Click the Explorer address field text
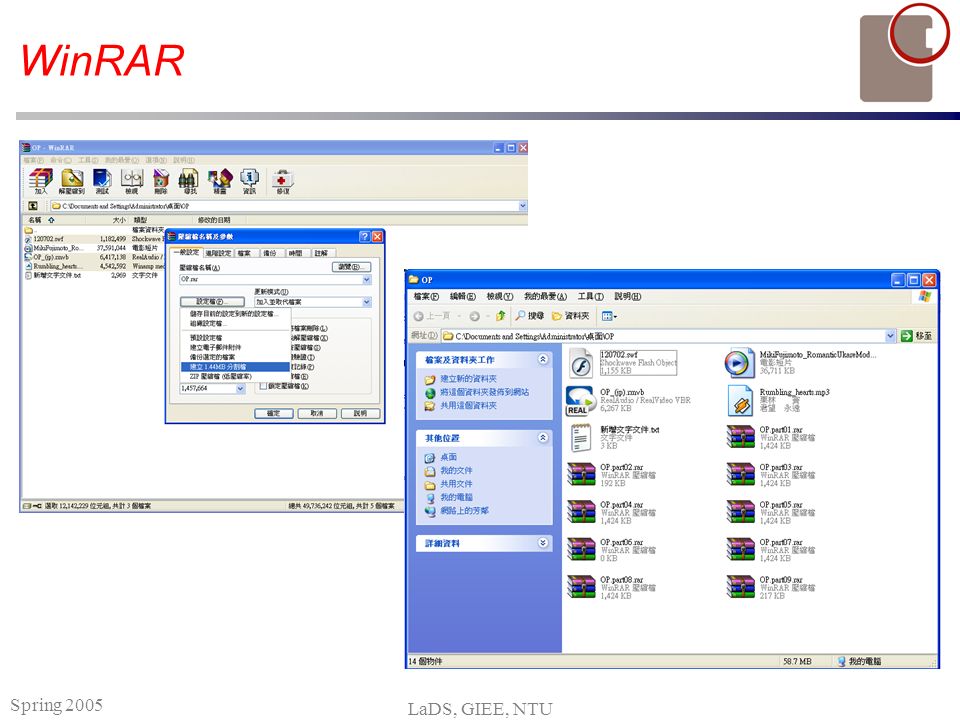The image size is (960, 720). pos(534,336)
